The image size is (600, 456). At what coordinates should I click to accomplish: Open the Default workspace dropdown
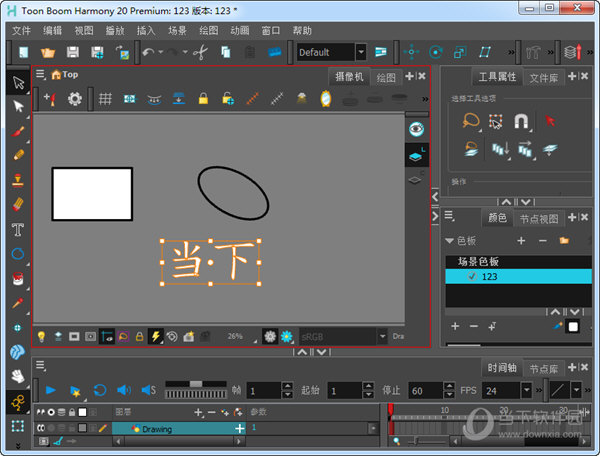pyautogui.click(x=361, y=52)
